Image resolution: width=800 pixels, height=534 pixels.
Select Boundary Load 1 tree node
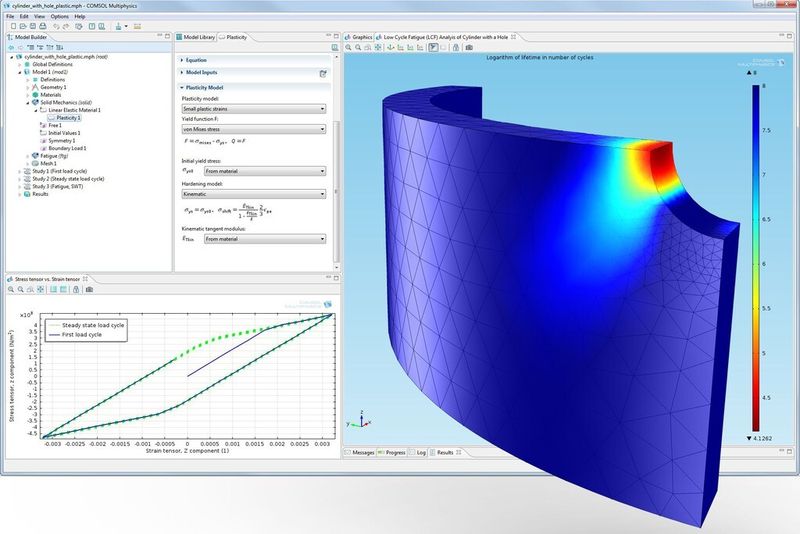pyautogui.click(x=63, y=148)
